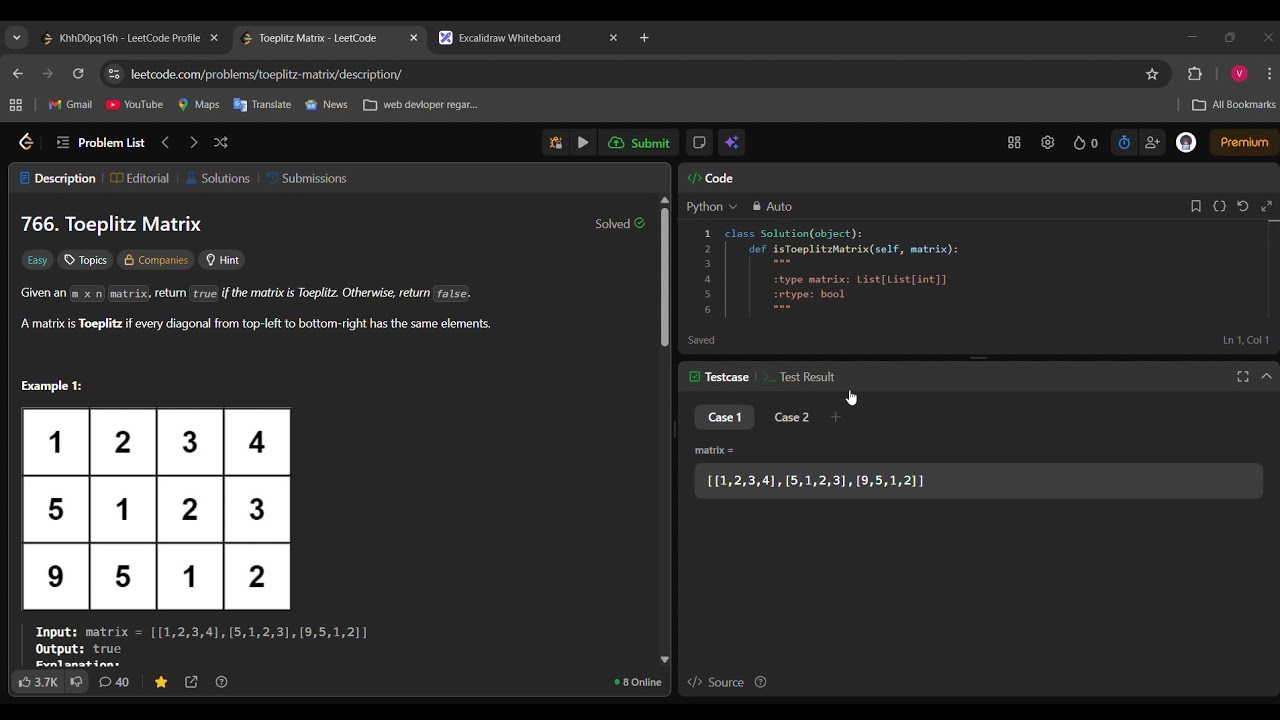
Task: Switch to the Test Result tab
Action: point(798,377)
